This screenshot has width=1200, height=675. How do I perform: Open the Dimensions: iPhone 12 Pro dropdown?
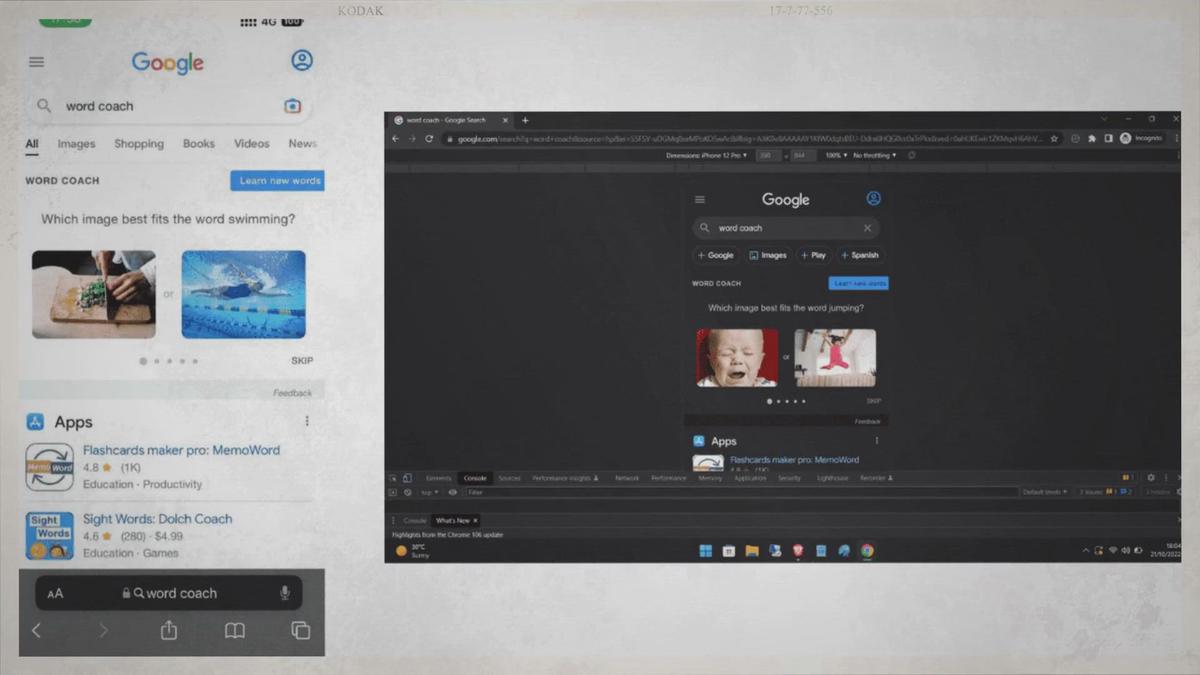(707, 156)
